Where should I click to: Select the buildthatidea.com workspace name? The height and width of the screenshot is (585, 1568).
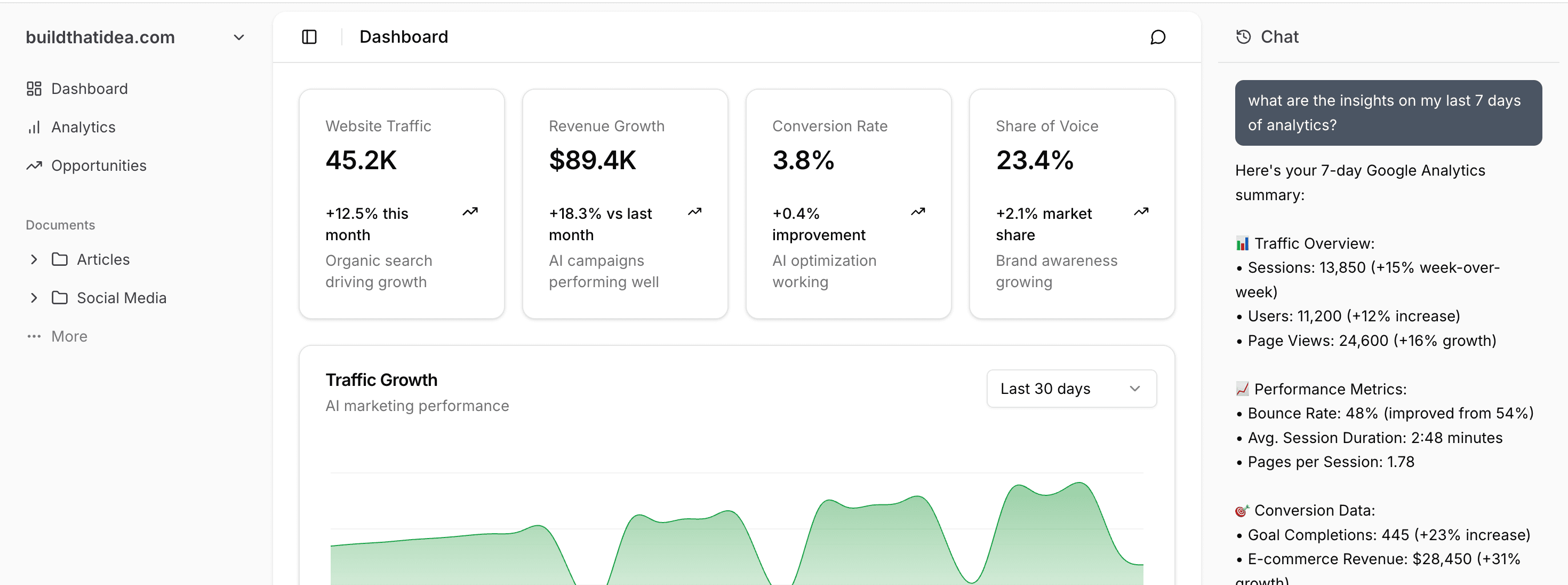(100, 38)
